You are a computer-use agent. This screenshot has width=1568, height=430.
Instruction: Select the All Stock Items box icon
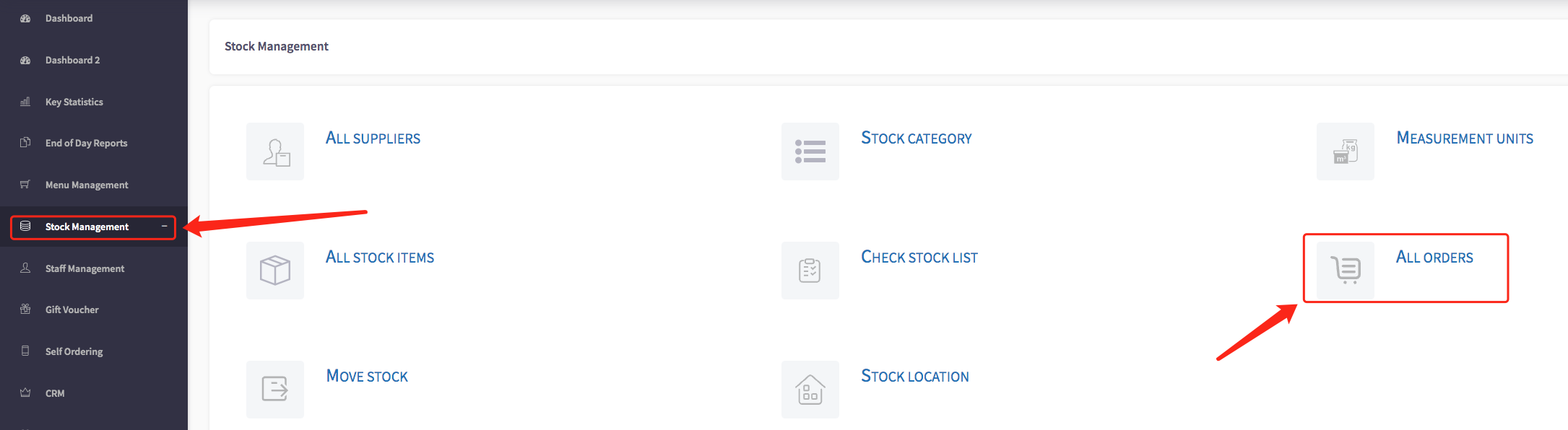pos(275,271)
